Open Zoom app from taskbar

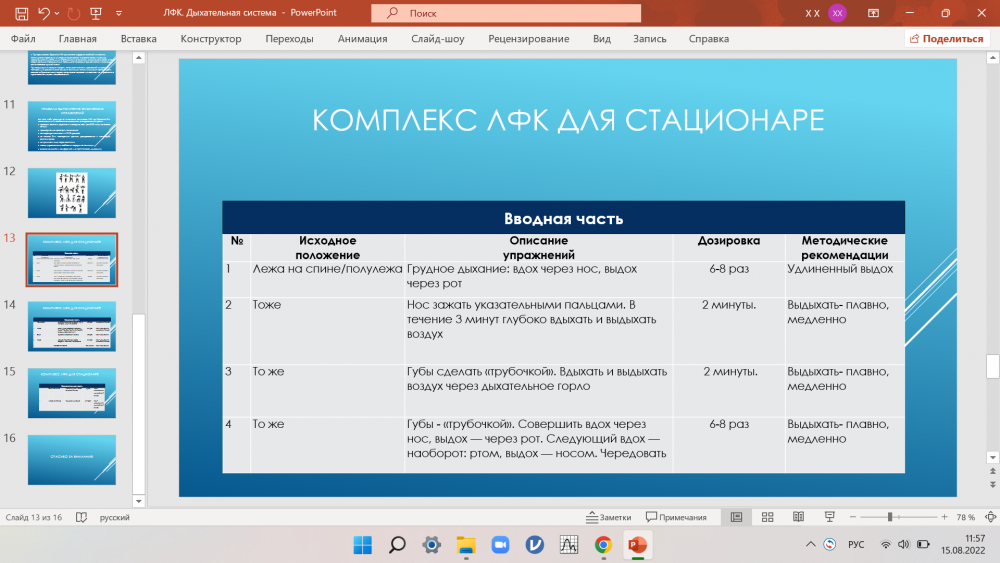coord(500,545)
